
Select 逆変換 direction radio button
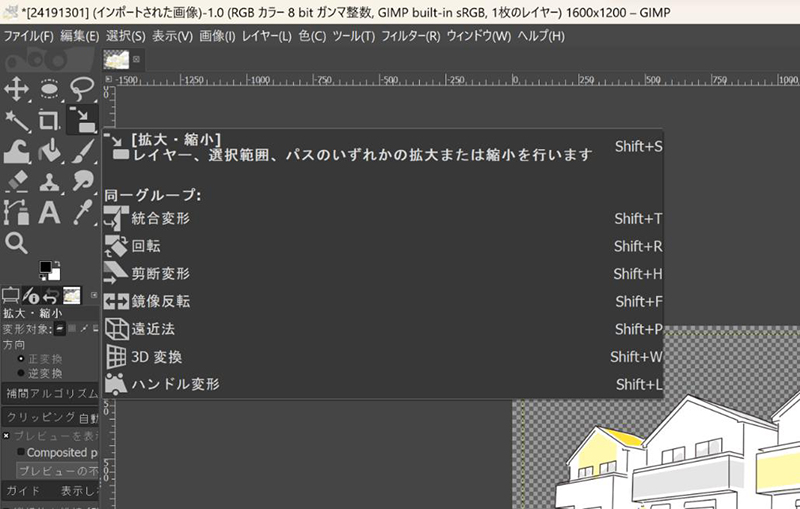(21, 373)
